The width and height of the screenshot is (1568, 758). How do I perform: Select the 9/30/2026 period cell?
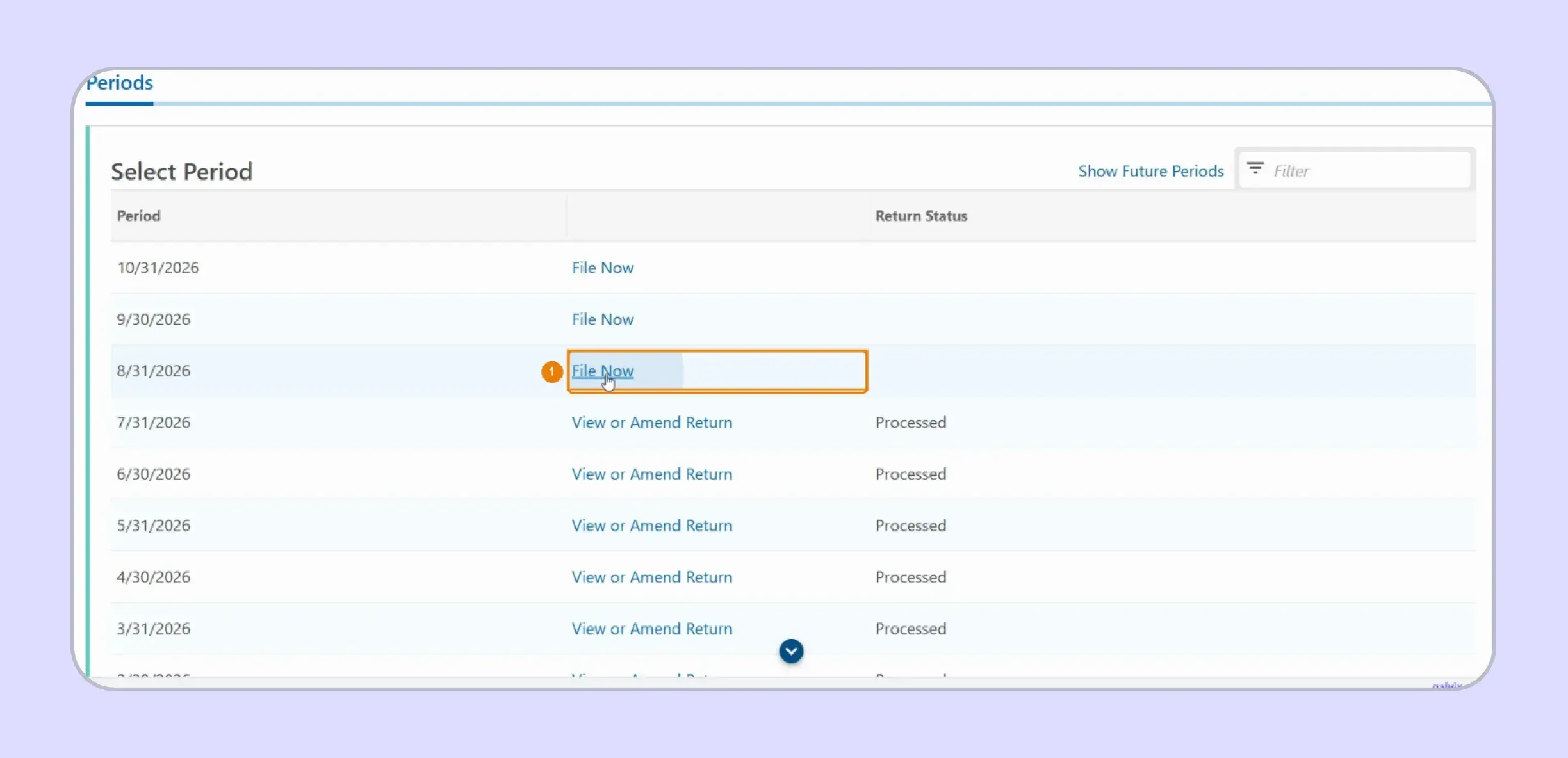pyautogui.click(x=153, y=319)
